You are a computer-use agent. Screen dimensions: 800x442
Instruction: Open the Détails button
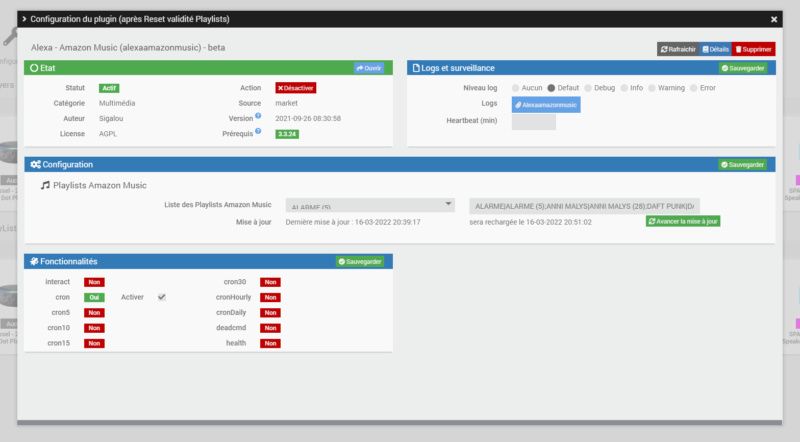click(715, 50)
